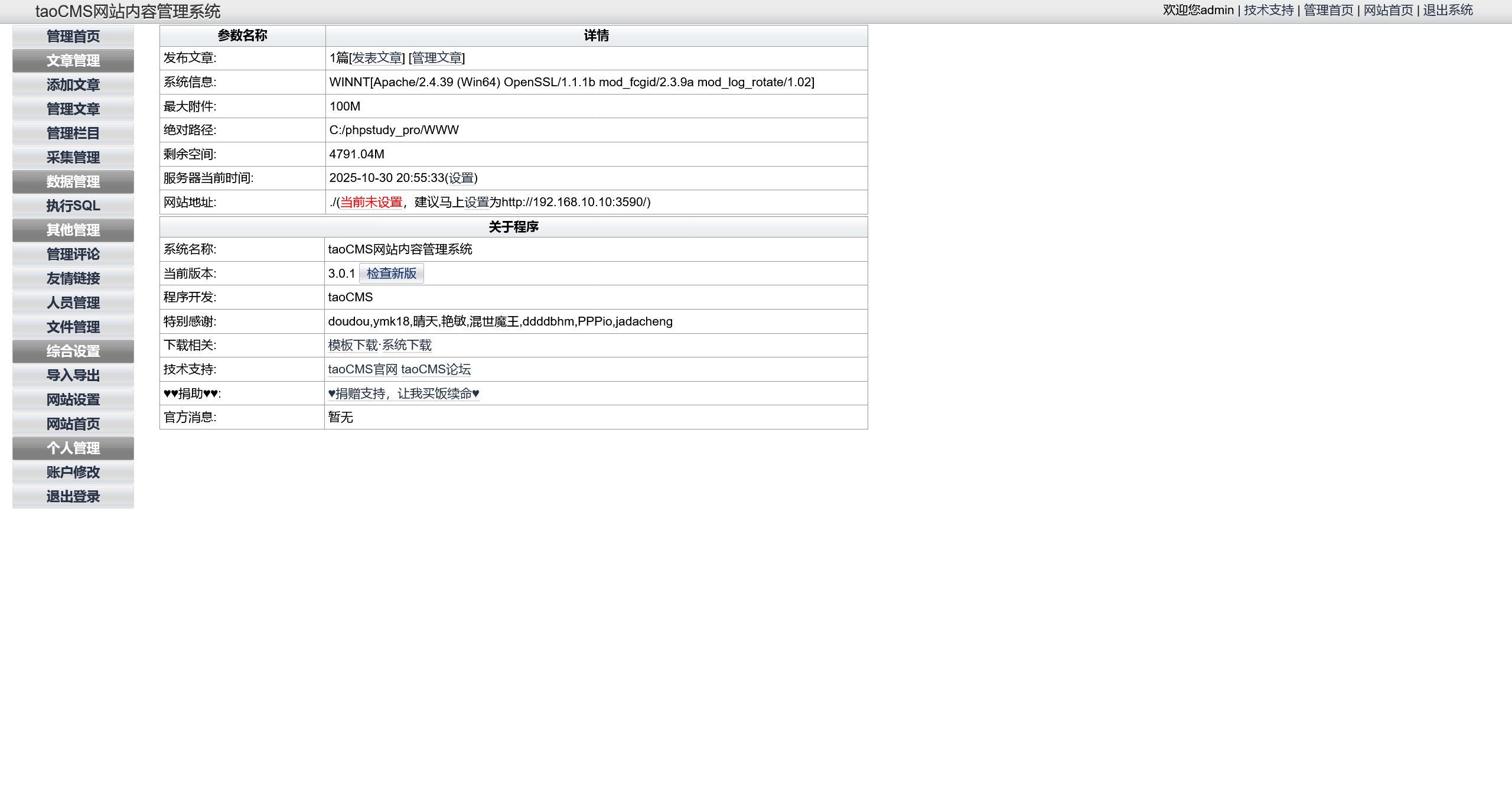Open 账户修改 in the sidebar
Screen dimensions: 1512x810
(x=73, y=473)
